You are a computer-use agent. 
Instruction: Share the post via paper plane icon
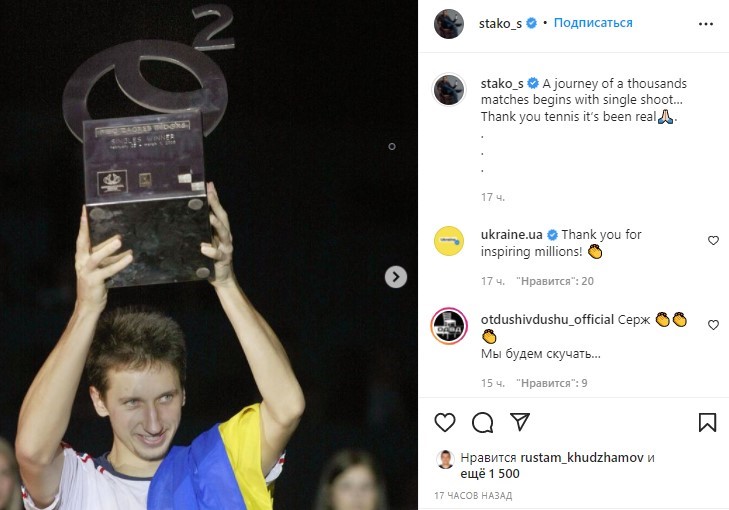click(x=520, y=422)
